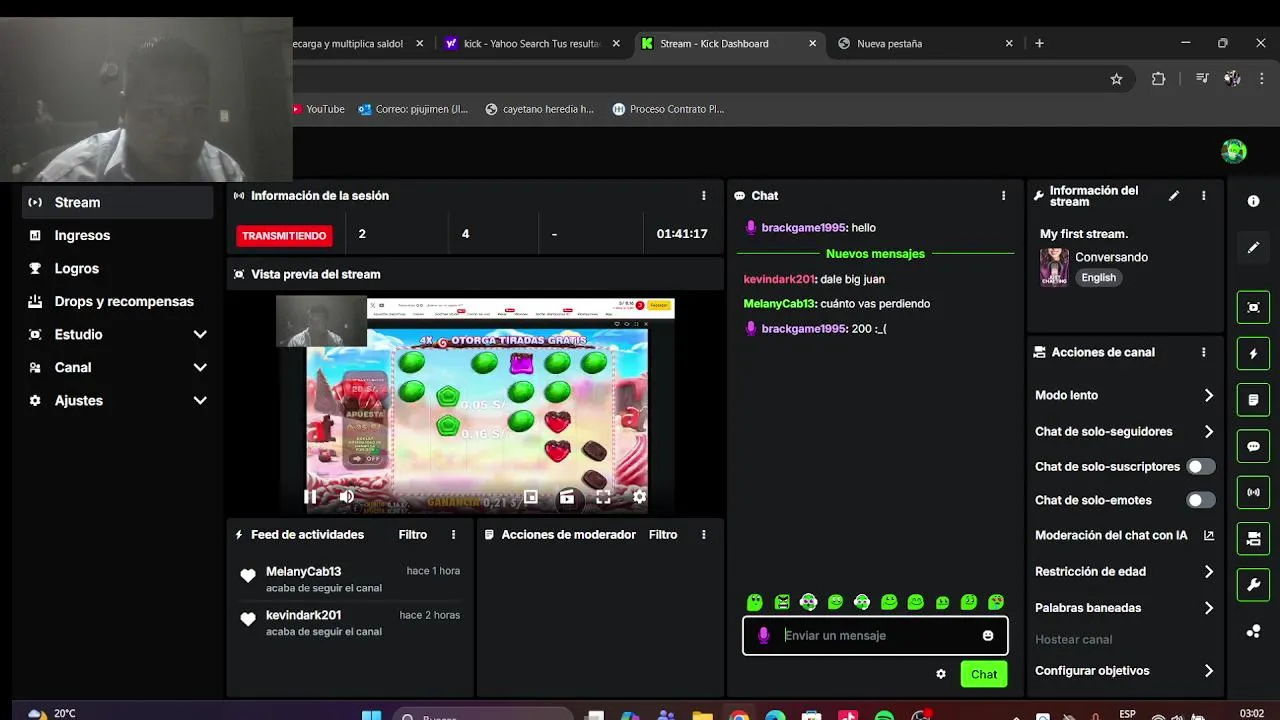Open Acciones de moderador options menu
The image size is (1280, 720).
click(704, 535)
